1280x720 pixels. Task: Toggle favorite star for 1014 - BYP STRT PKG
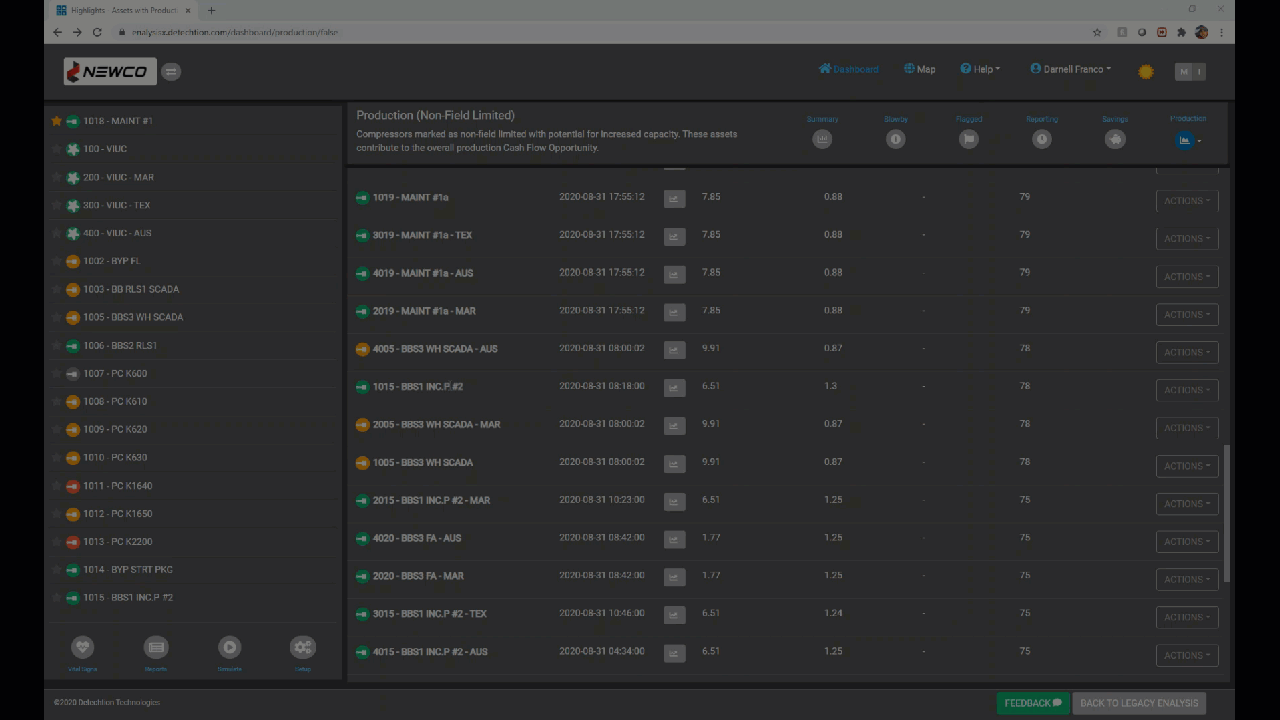coord(57,570)
